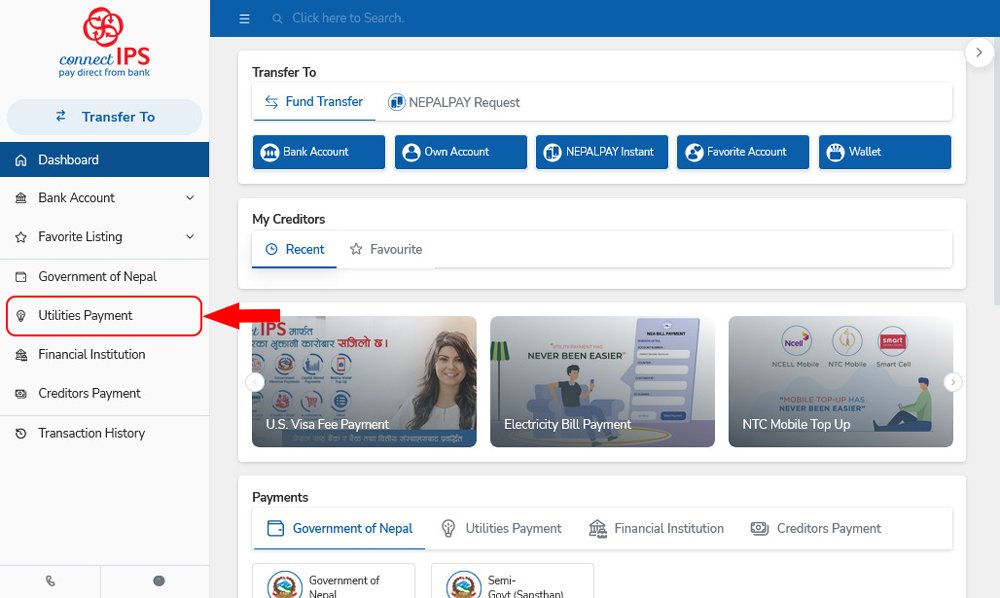Click the connectIPS logo
The image size is (1000, 598).
pos(105,42)
